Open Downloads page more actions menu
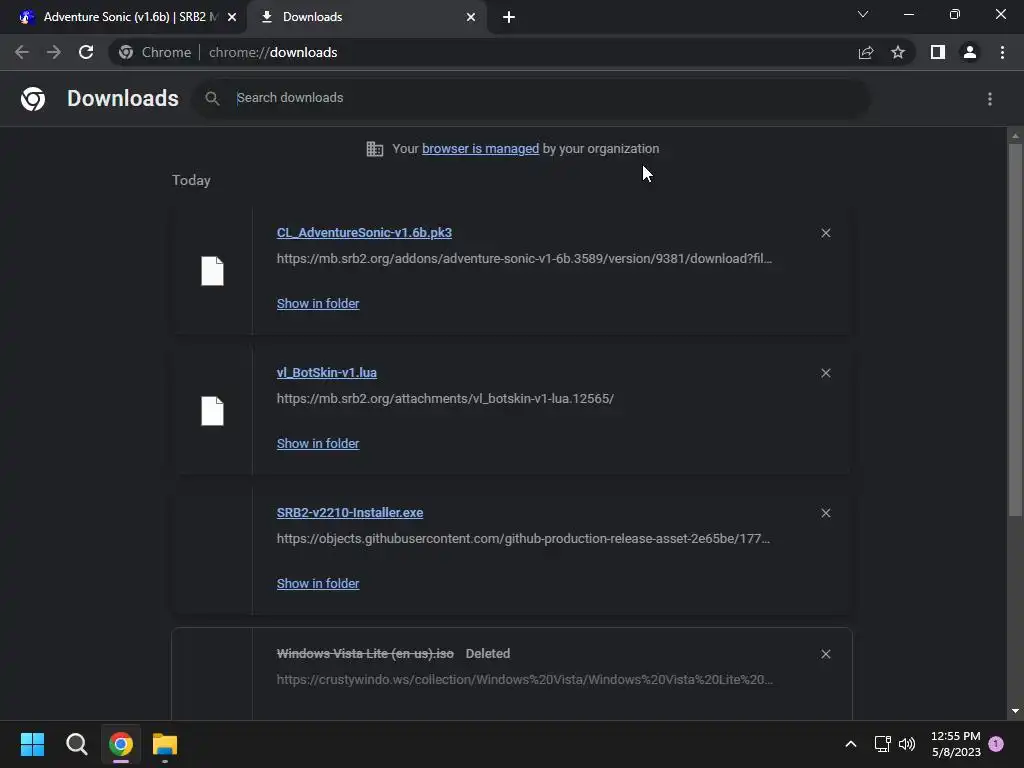 click(989, 99)
